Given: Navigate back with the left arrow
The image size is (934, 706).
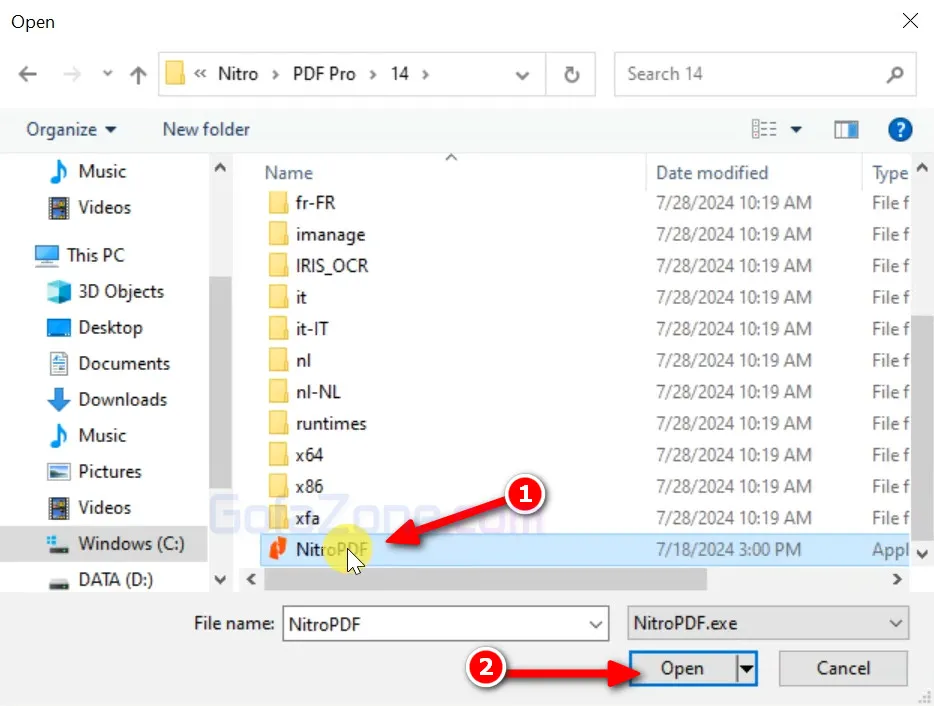Looking at the screenshot, I should click(27, 74).
